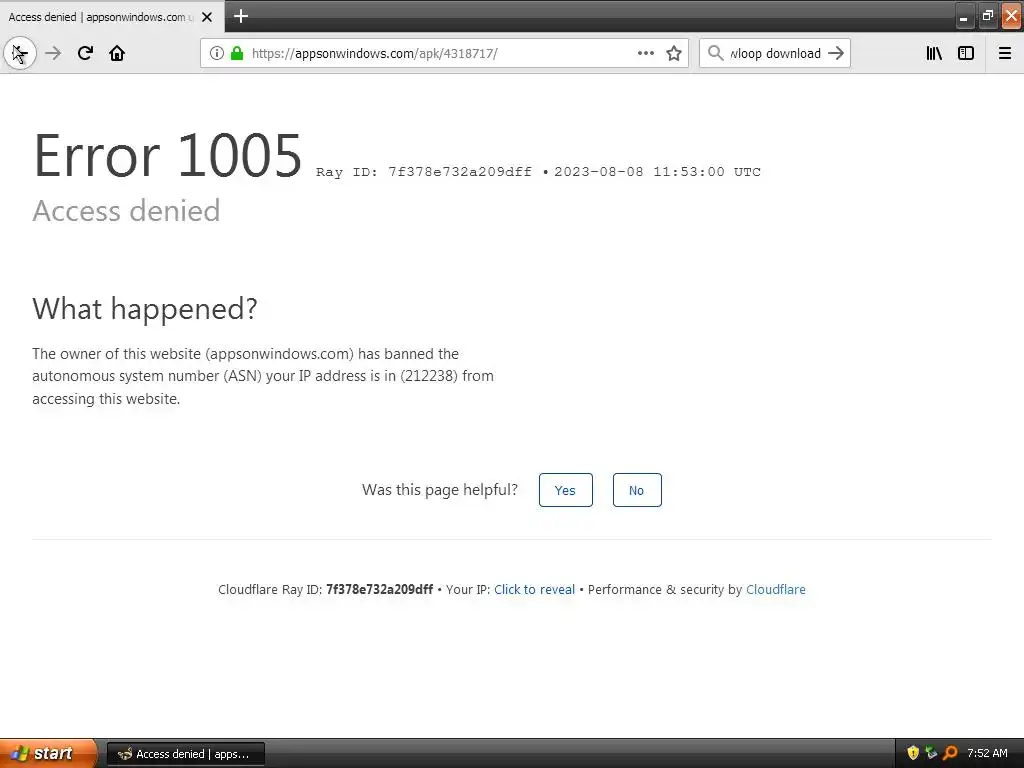Minimize the browser window
Screen dimensions: 1024x768
pos(964,16)
